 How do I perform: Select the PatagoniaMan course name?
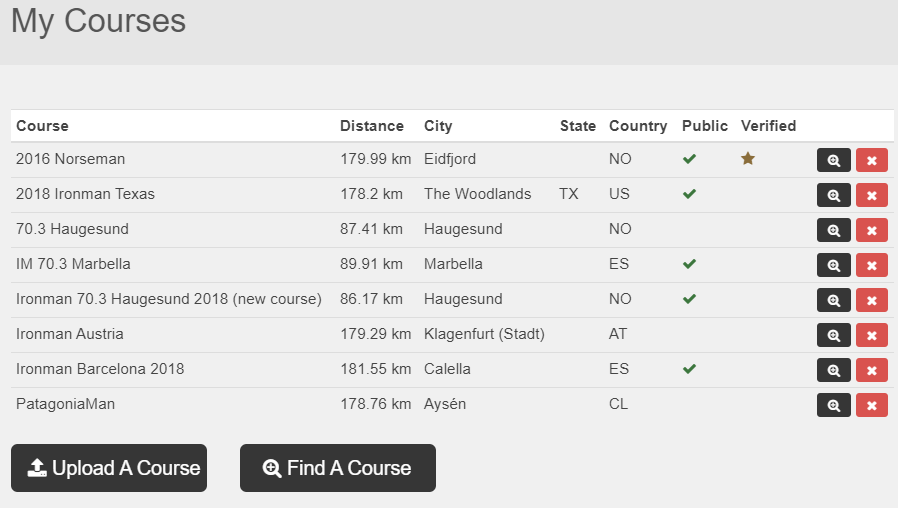click(x=65, y=404)
